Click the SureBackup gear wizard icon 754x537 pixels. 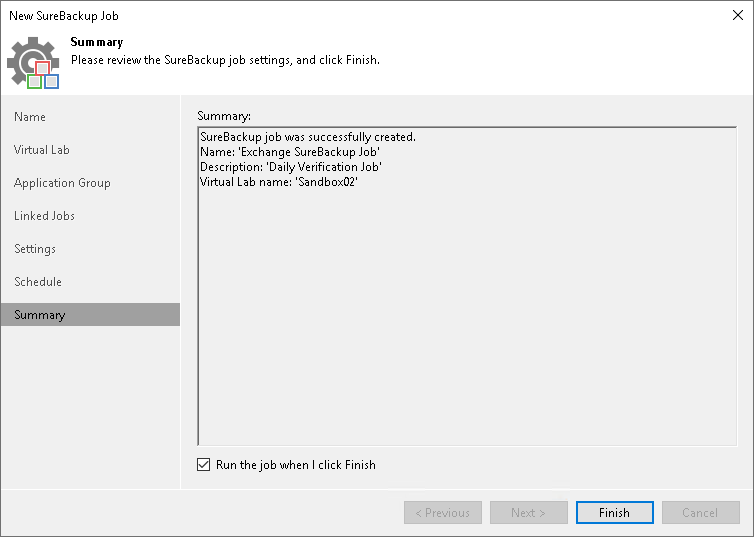point(33,62)
